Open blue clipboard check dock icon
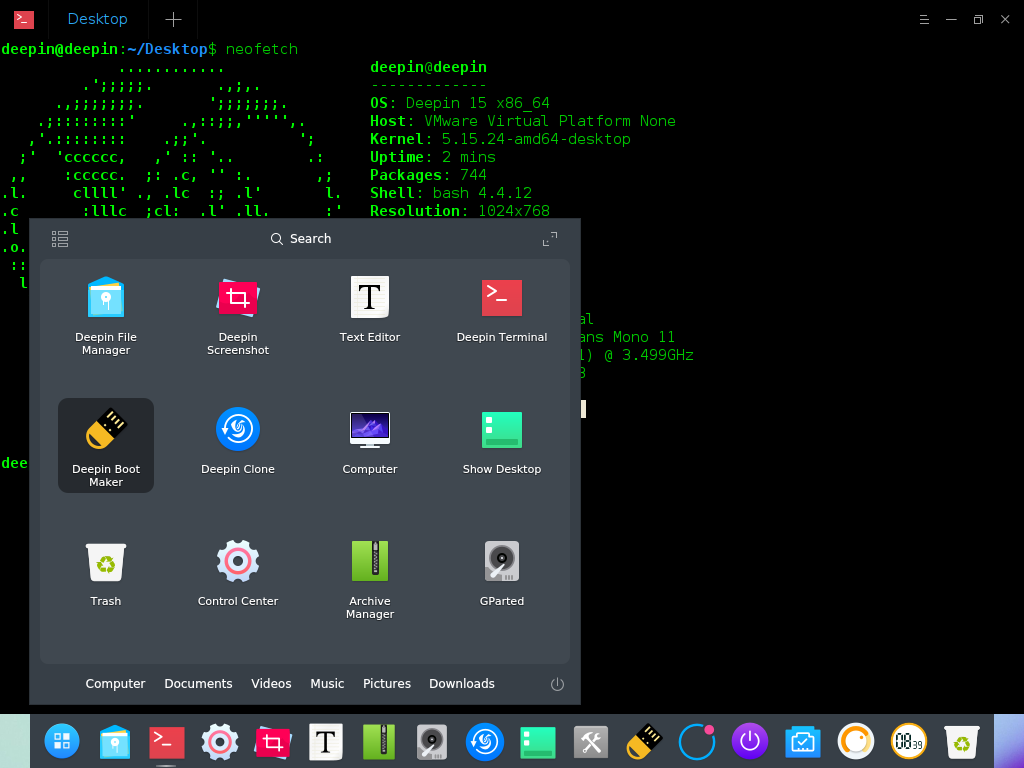Viewport: 1024px width, 768px height. point(803,741)
